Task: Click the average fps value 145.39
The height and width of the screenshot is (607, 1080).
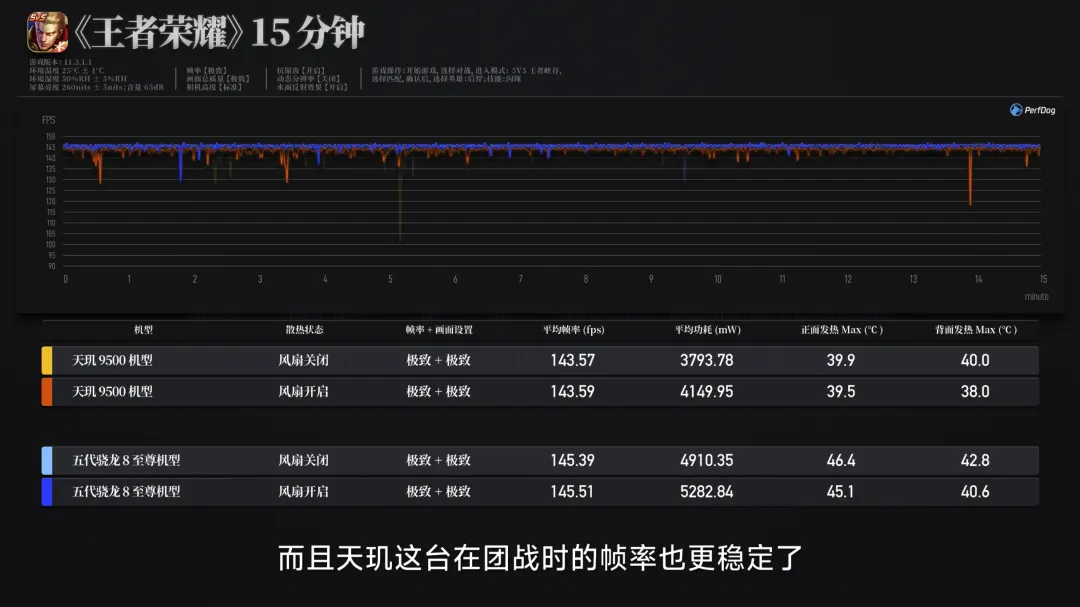Action: coord(572,460)
